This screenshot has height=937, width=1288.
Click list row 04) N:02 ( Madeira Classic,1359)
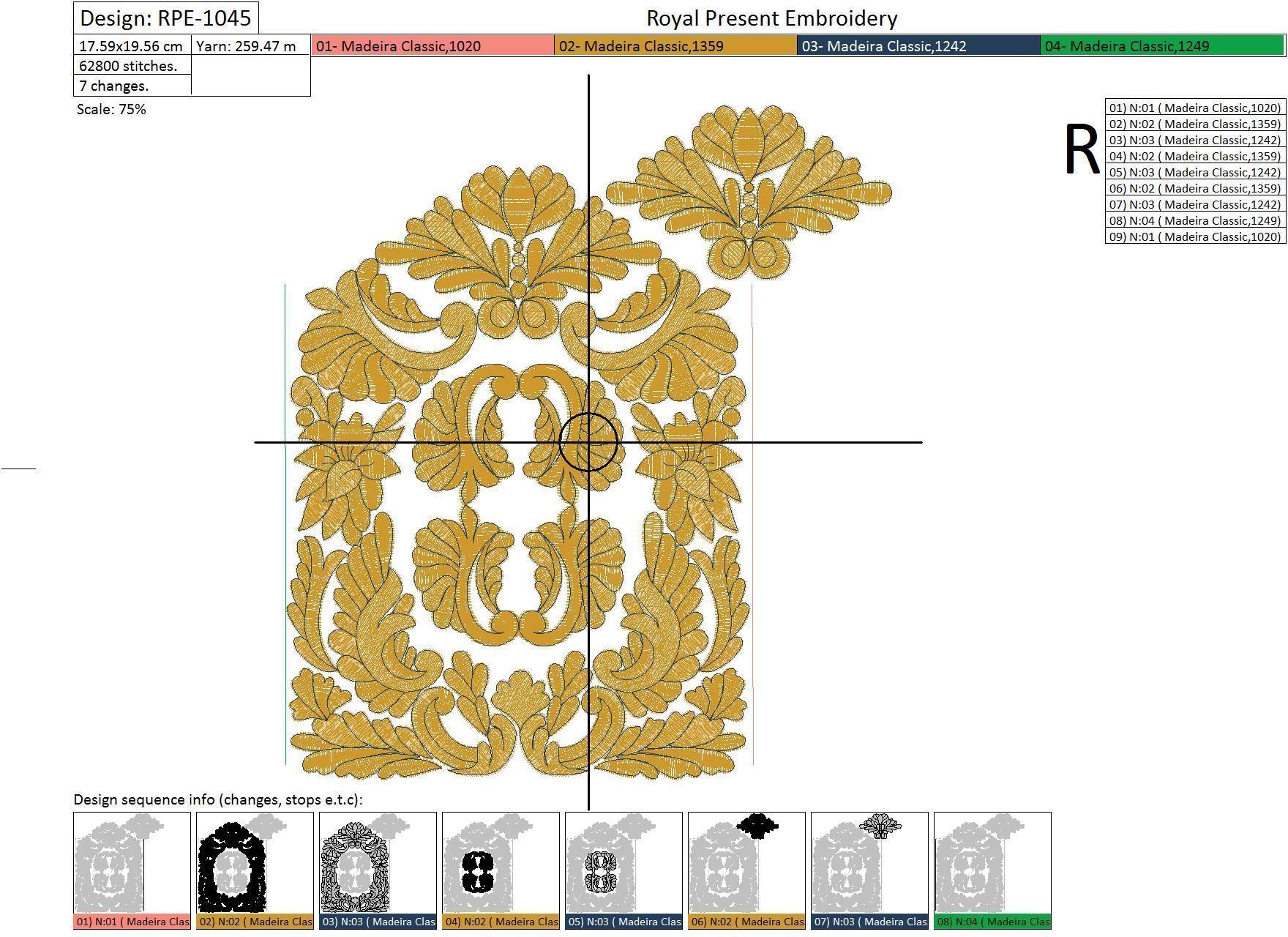[1195, 156]
